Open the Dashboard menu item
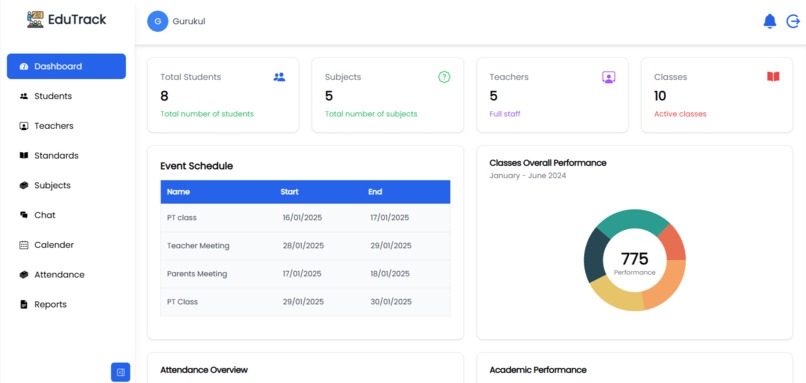Screen dimensions: 806x383 (66, 66)
